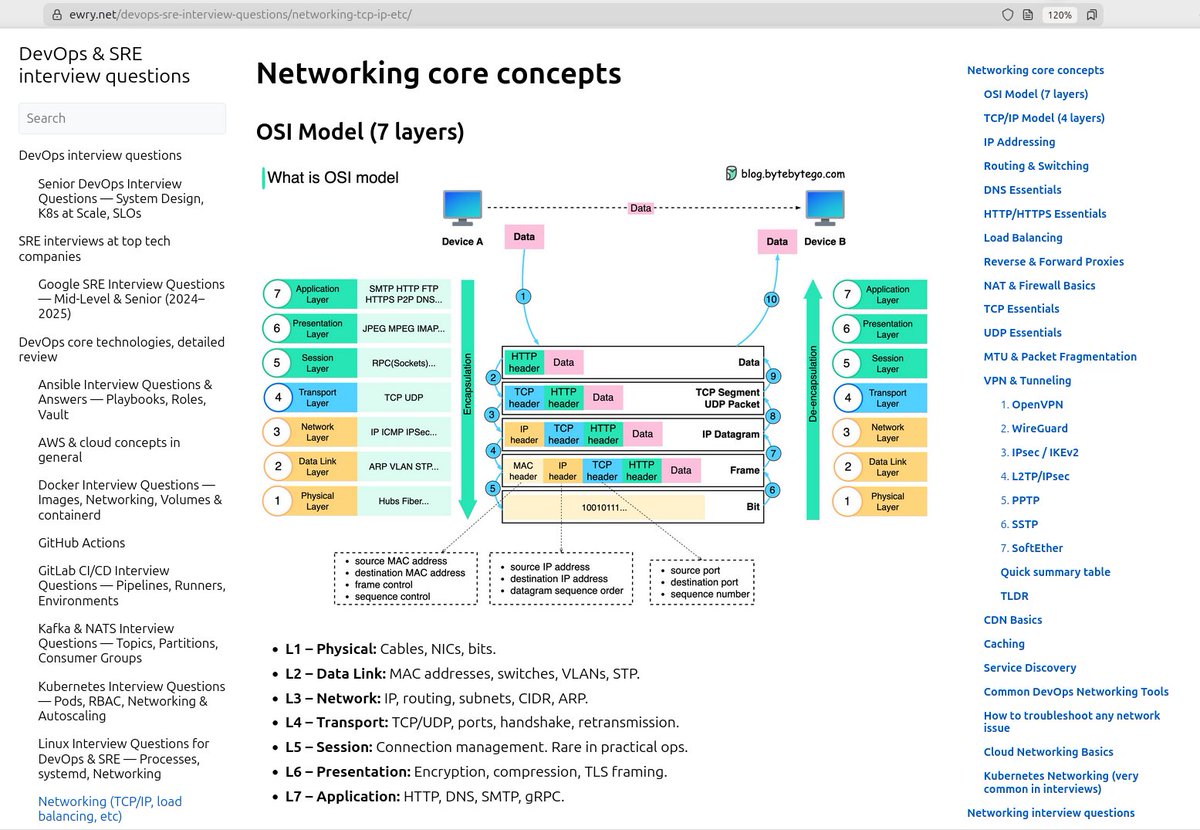Jump to CDN Basics section
The image size is (1200, 830).
coord(1013,620)
